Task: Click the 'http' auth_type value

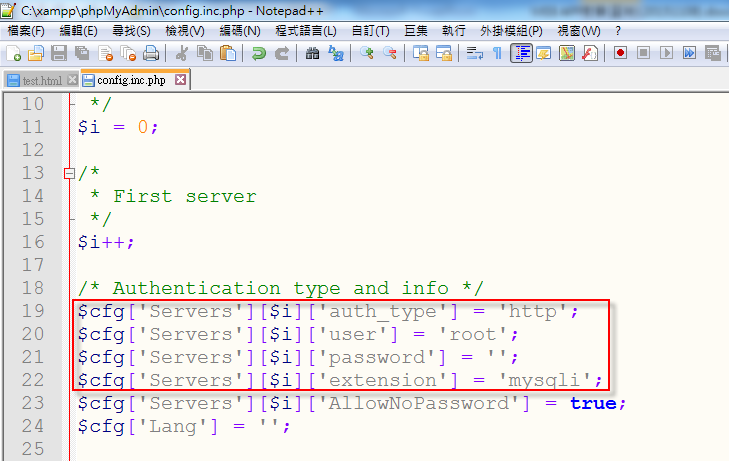Action: coord(532,311)
